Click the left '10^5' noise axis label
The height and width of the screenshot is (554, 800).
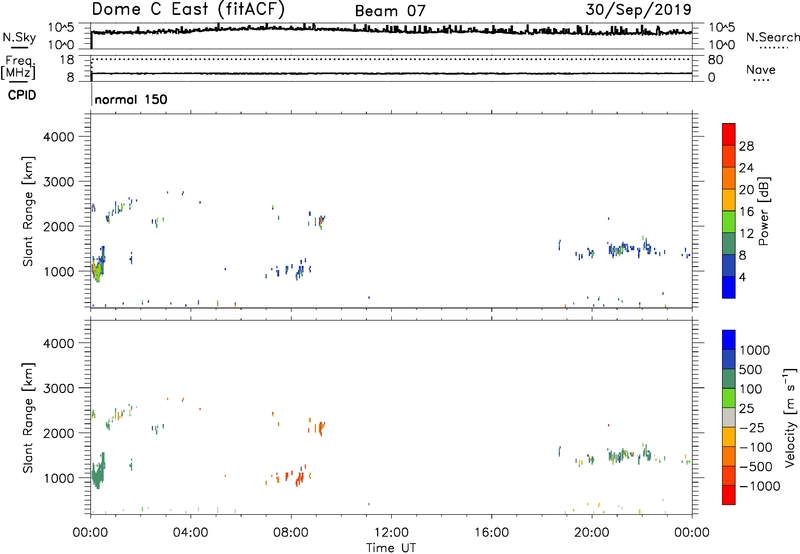point(61,28)
